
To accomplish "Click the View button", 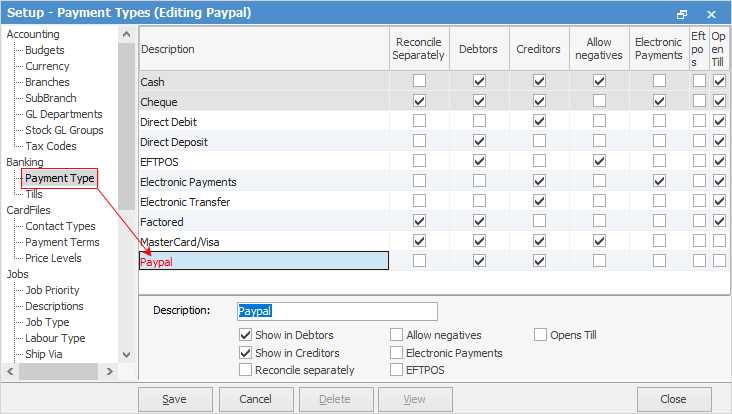I will click(x=415, y=400).
